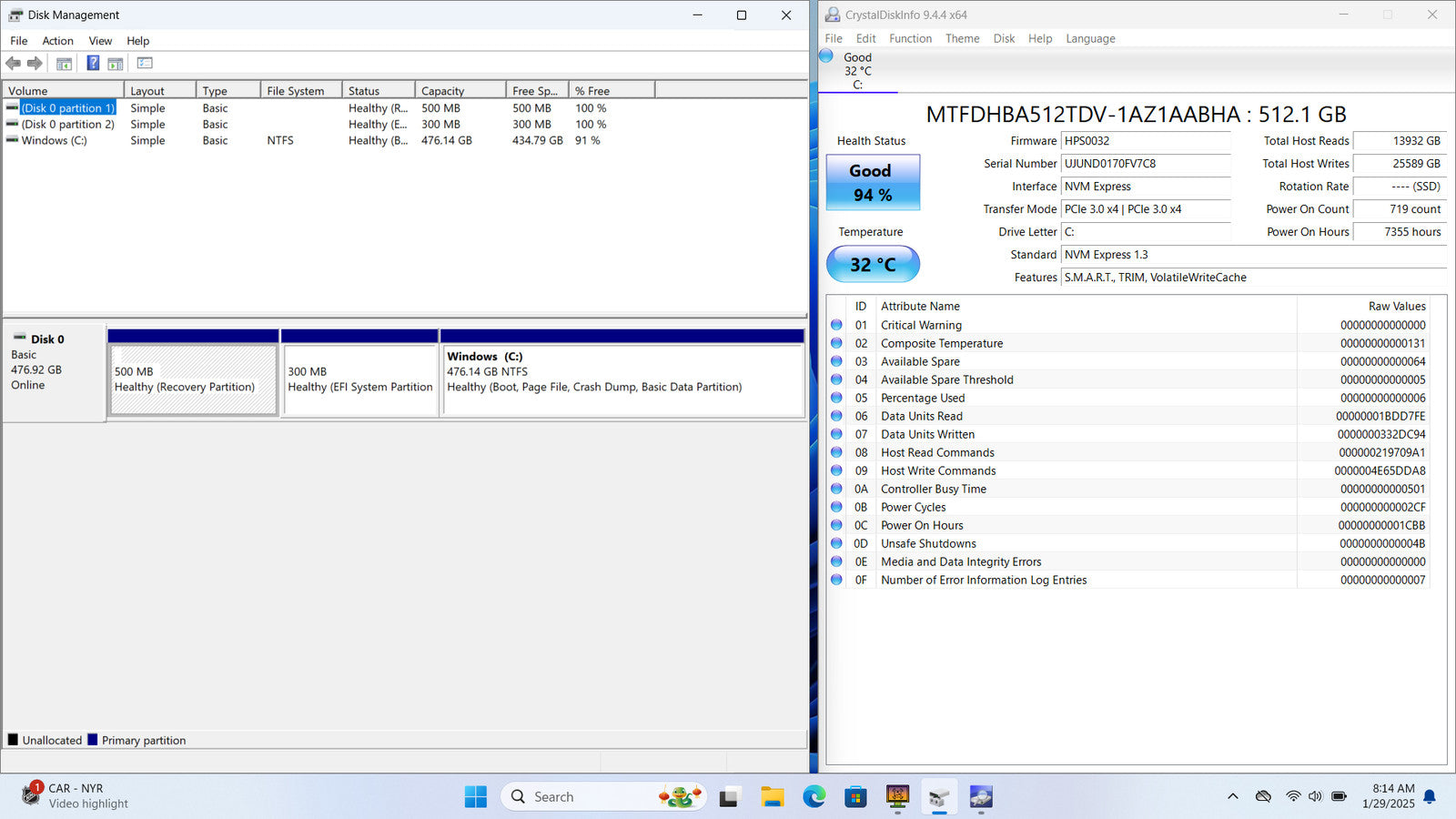Open the Disk menu in CrystalDiskInfo

click(x=1004, y=38)
